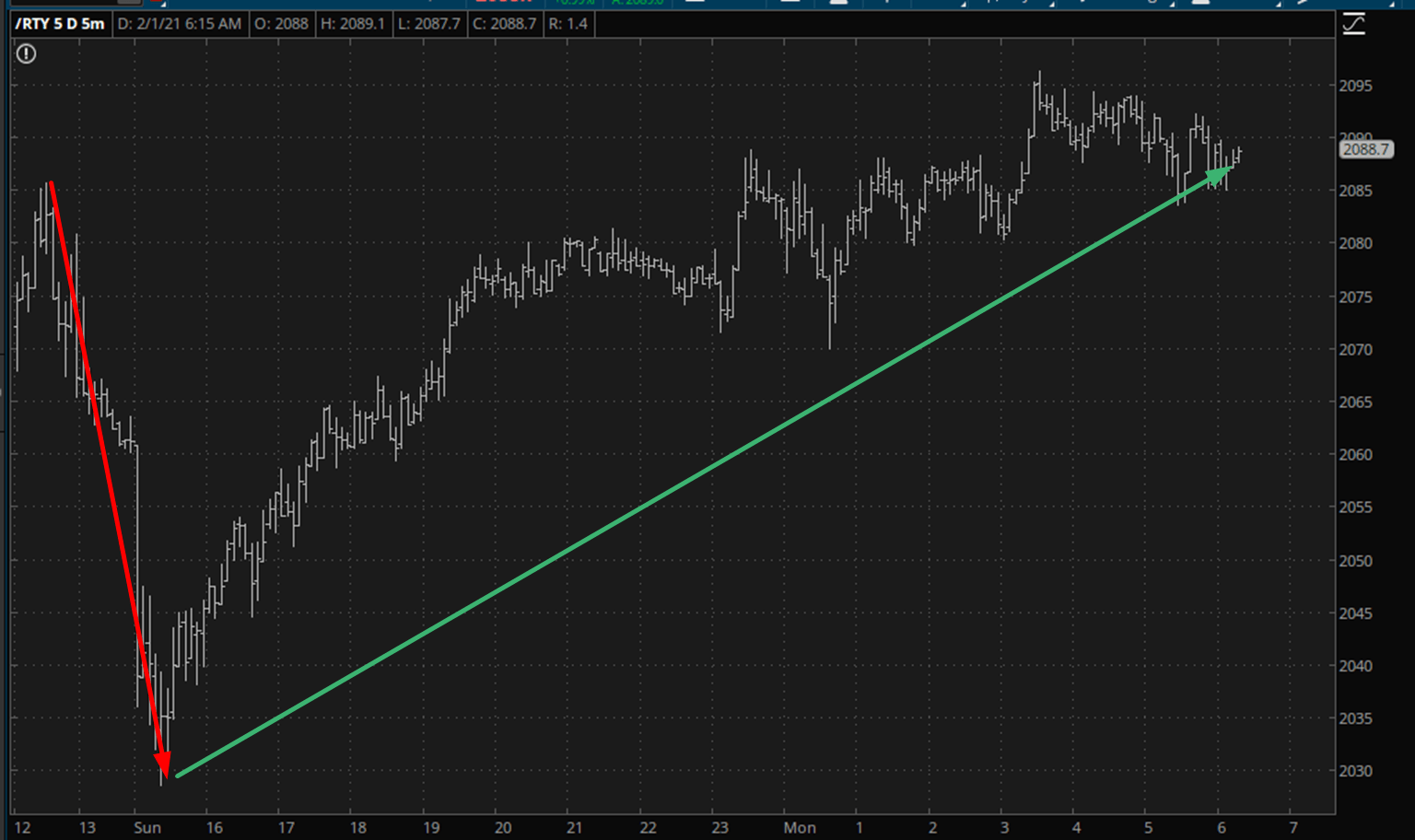This screenshot has height=840, width=1415.
Task: Click the Low value L: 2087.7
Action: click(428, 24)
